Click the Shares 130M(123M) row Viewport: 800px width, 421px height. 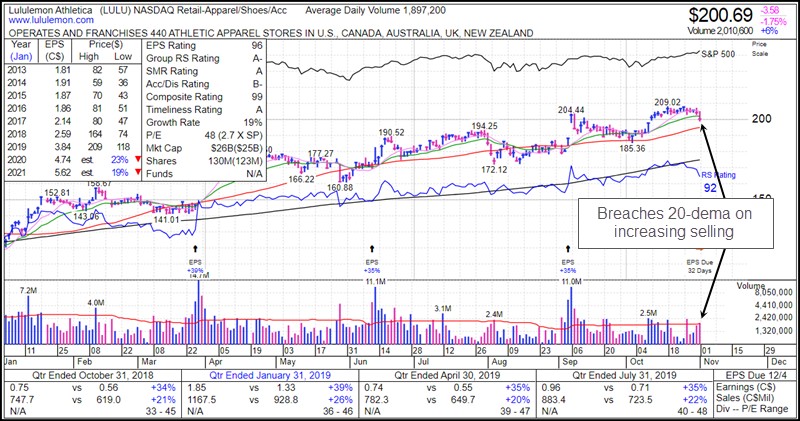tap(204, 161)
